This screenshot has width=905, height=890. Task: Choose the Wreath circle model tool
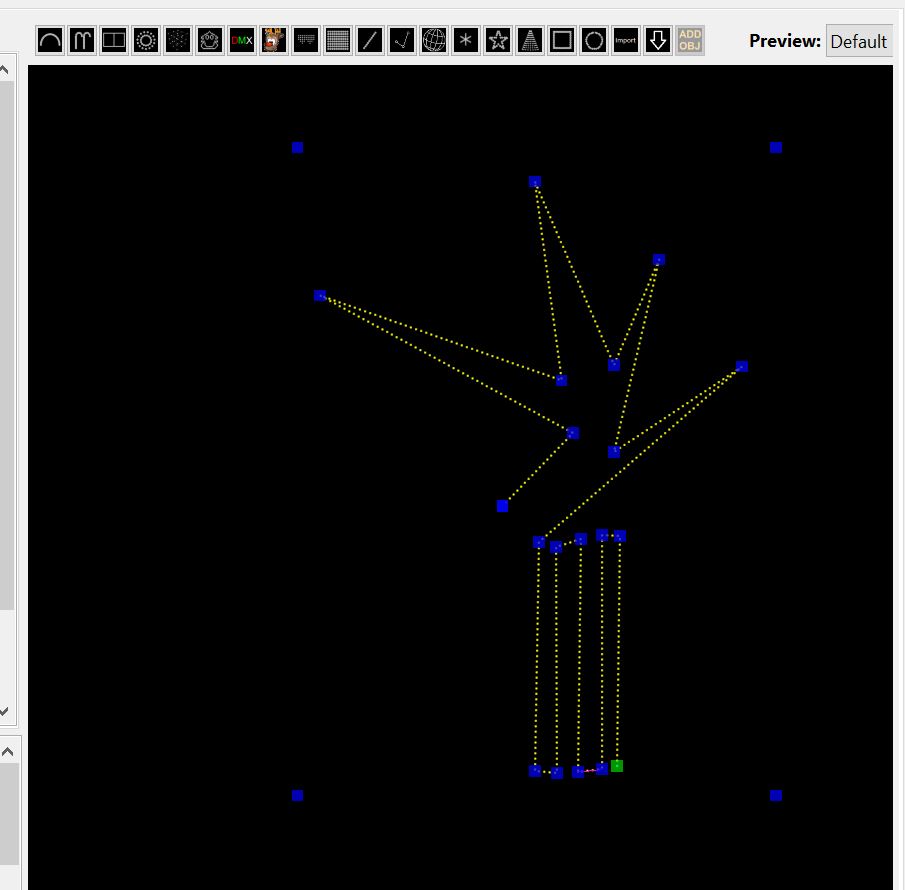594,41
